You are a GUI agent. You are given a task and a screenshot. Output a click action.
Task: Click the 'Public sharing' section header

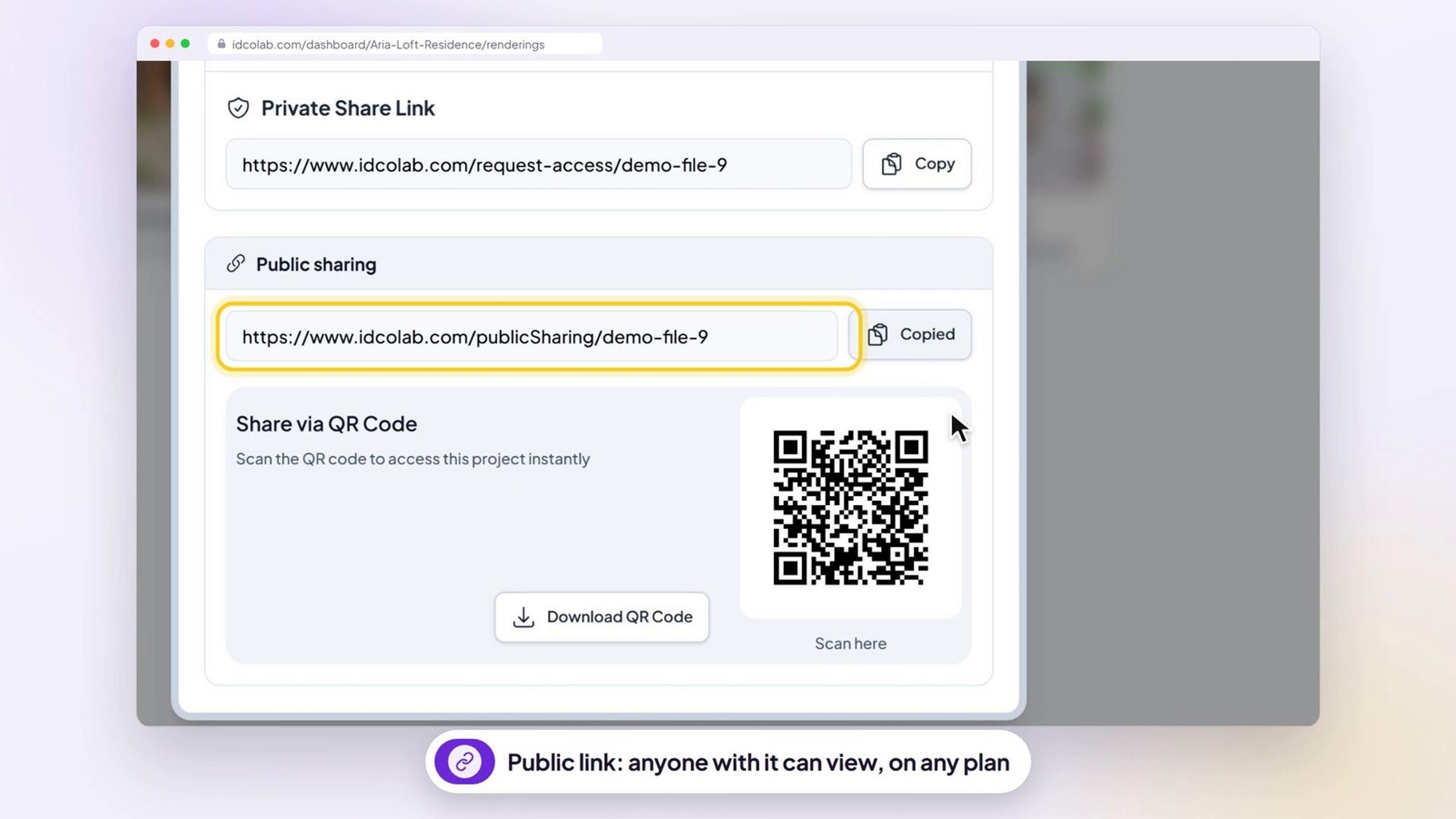pos(599,264)
